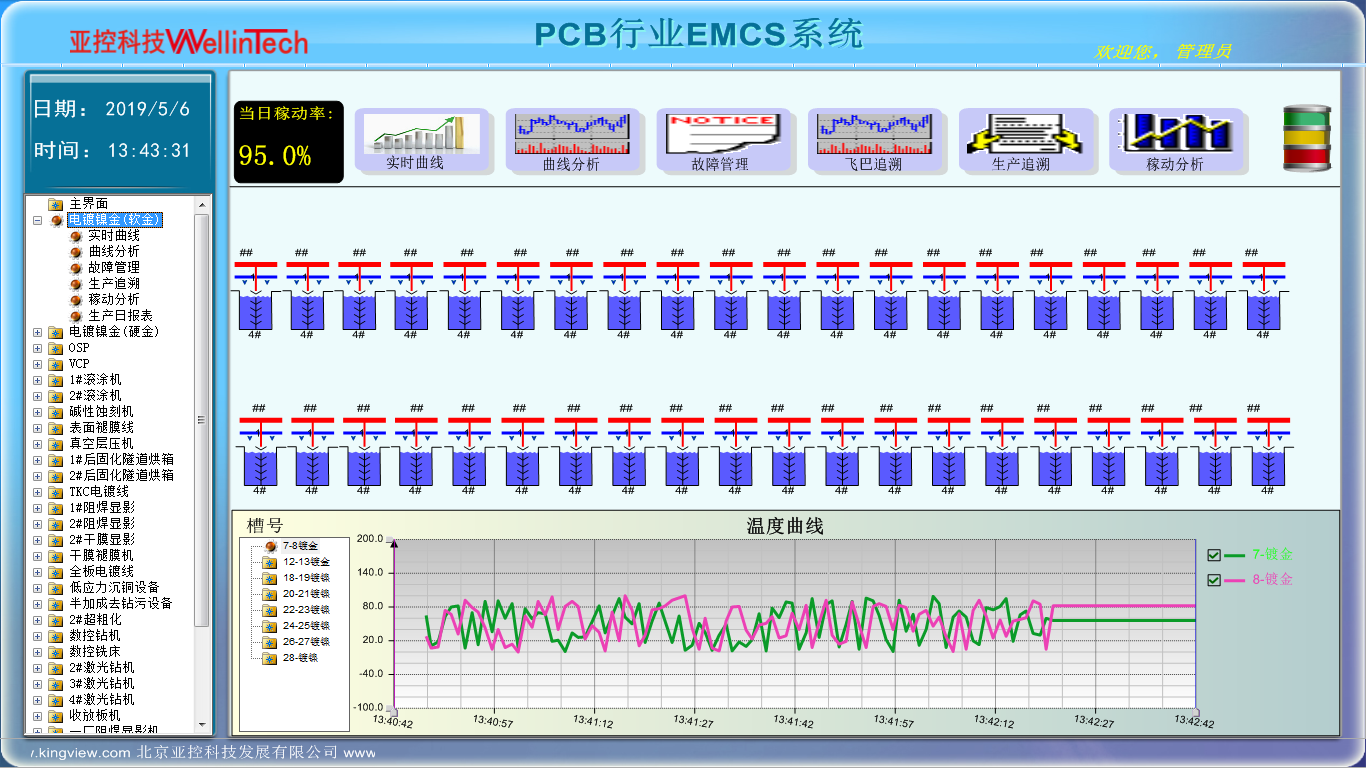This screenshot has width=1366, height=768.
Task: Click the gear icon beside 7-8镀金
Action: [x=270, y=546]
